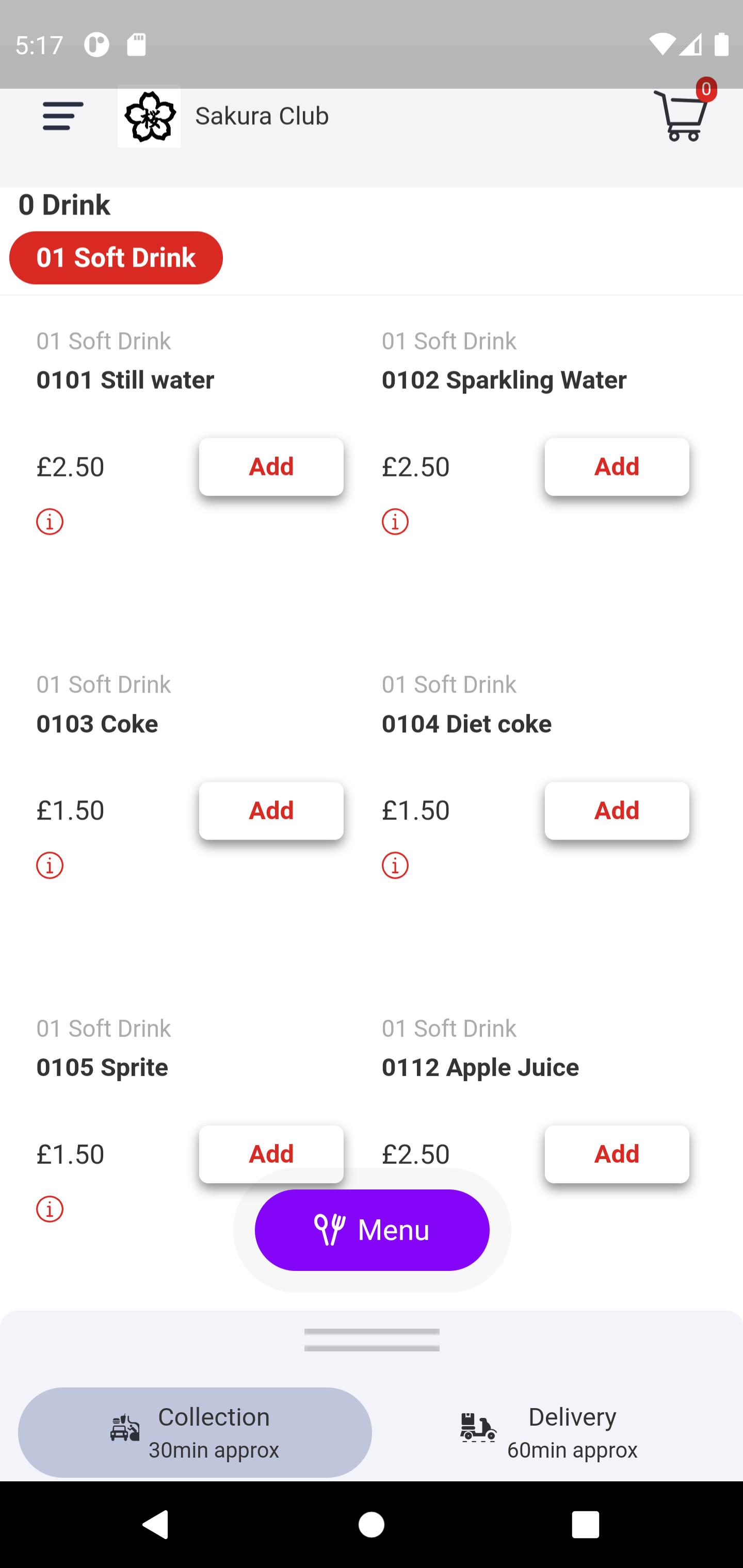The width and height of the screenshot is (743, 1568).
Task: Tap the Android home navigation button
Action: click(372, 1525)
